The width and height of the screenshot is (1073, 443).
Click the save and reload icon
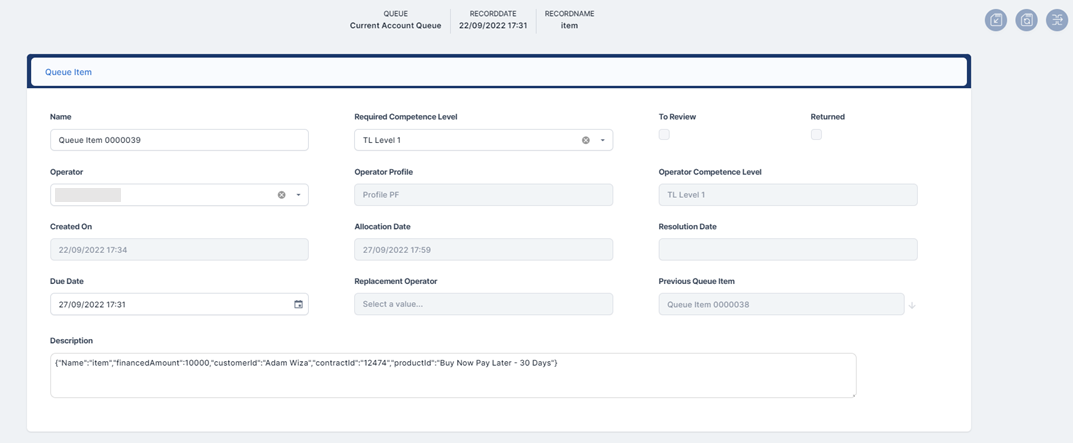point(1026,20)
